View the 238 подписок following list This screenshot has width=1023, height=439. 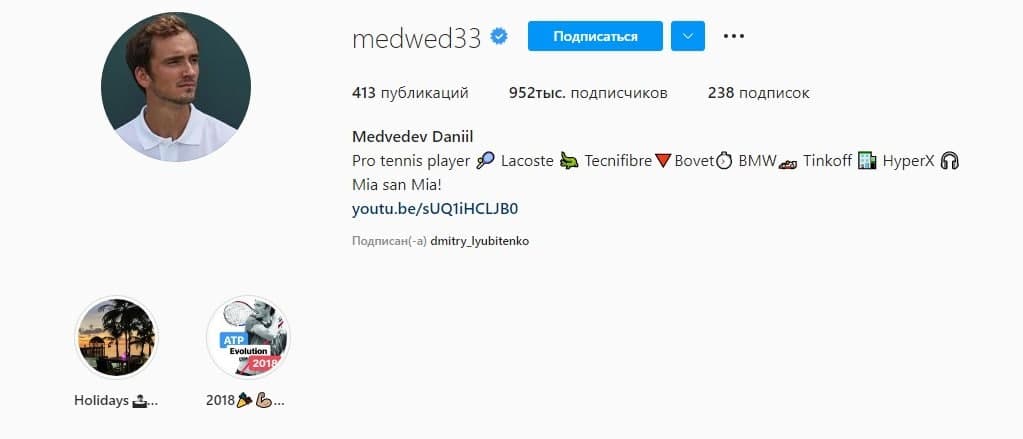758,93
